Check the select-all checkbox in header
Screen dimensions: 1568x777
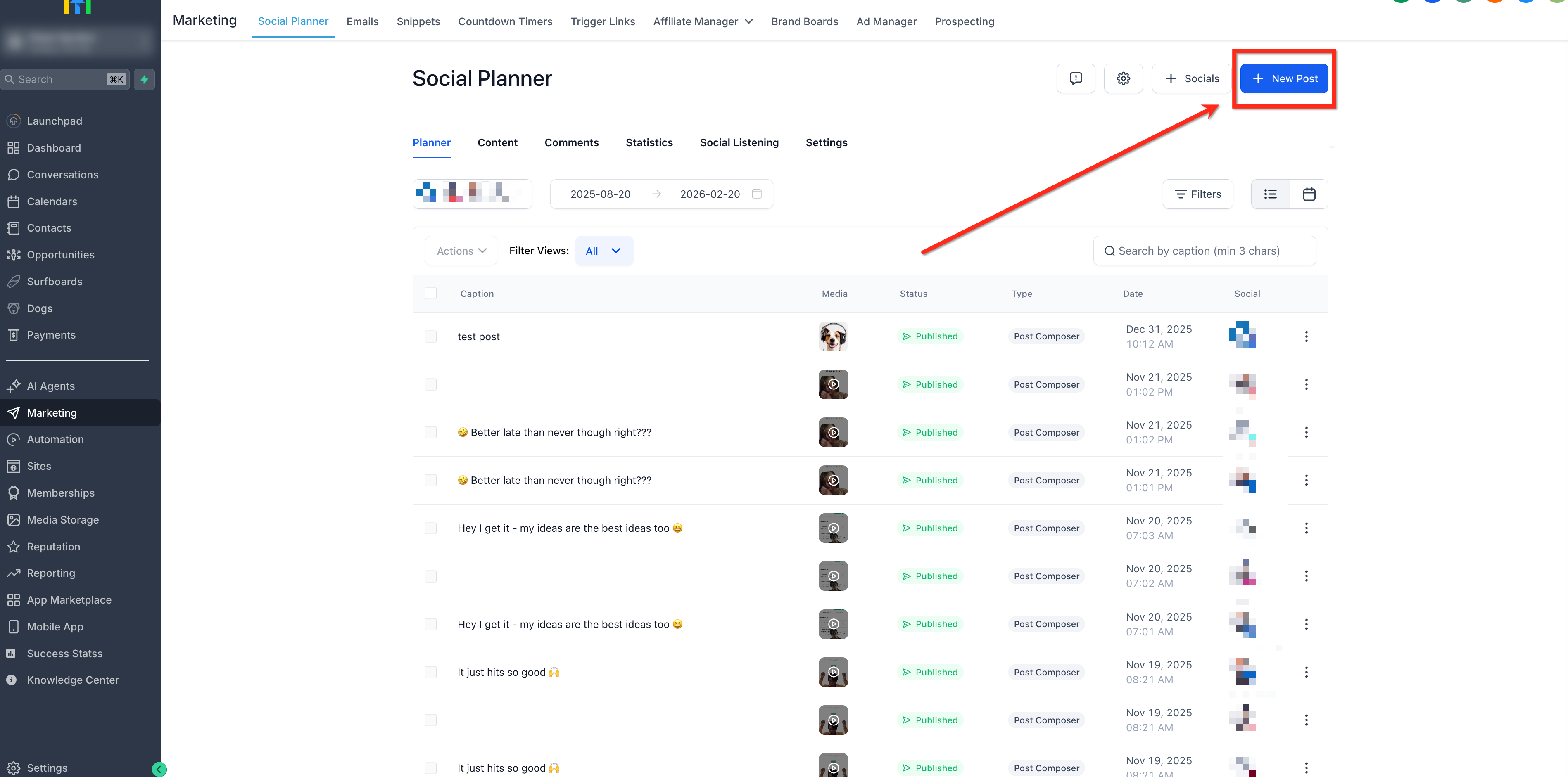pyautogui.click(x=431, y=293)
